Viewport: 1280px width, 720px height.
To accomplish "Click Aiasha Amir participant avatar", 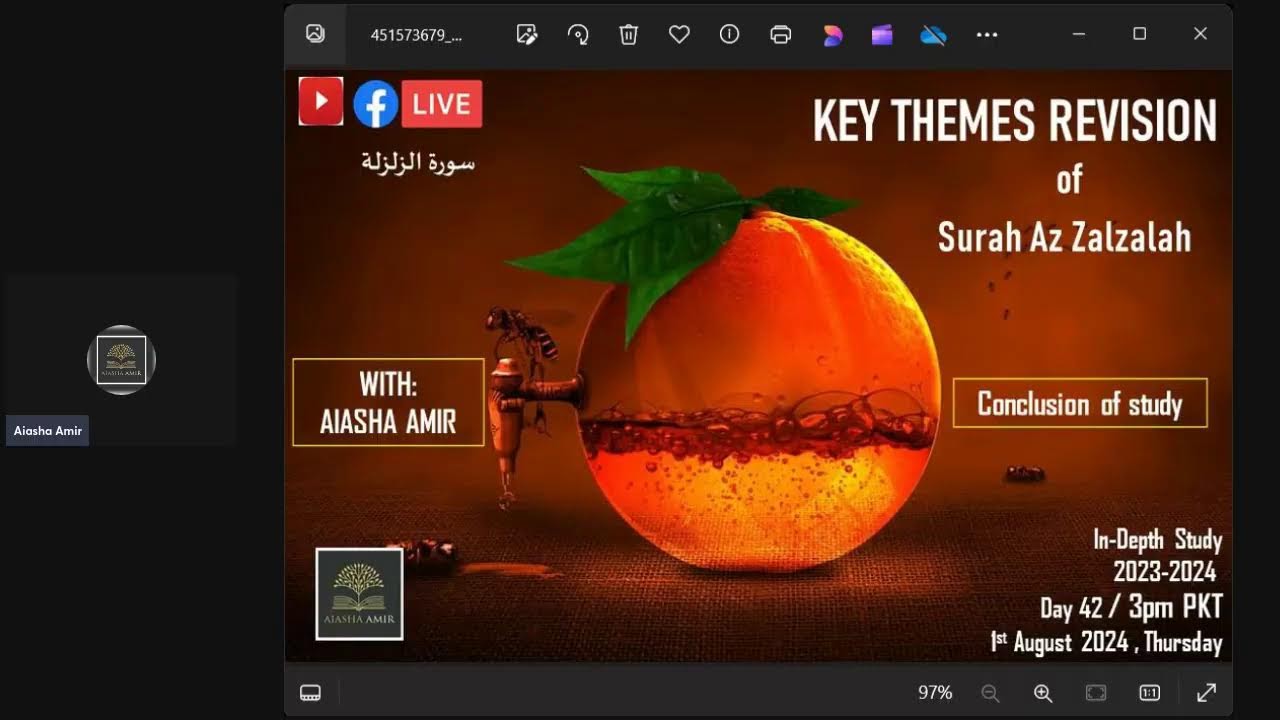I will [121, 360].
